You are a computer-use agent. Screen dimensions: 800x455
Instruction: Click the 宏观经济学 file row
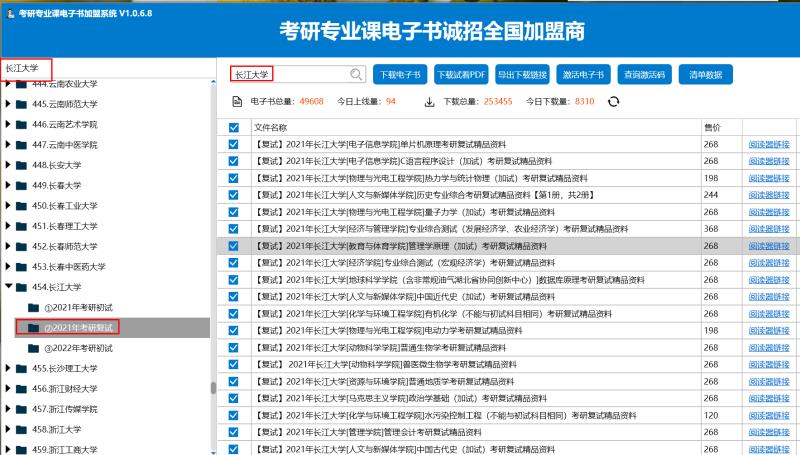point(507,263)
